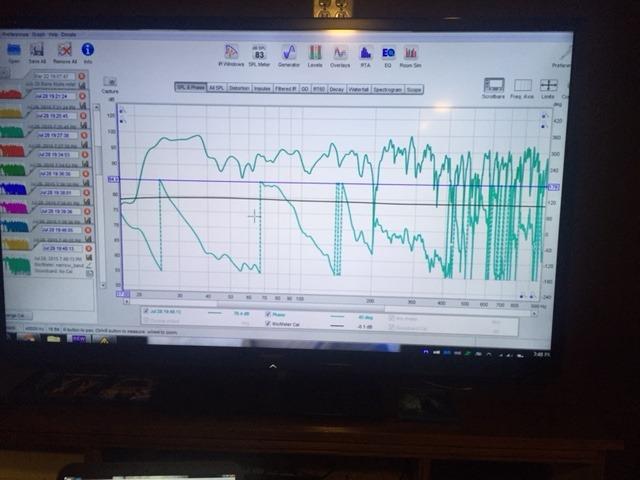Switch to the GD tab
640x480 pixels.
[304, 89]
